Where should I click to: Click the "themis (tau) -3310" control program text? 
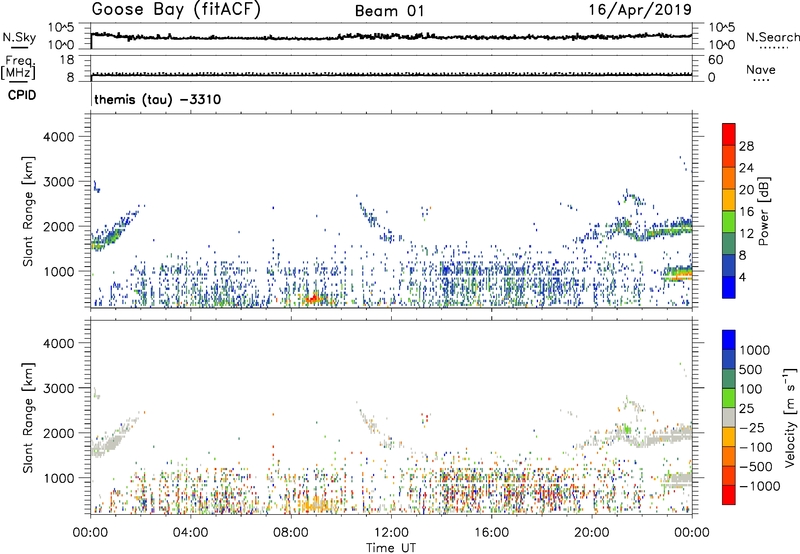pos(158,99)
